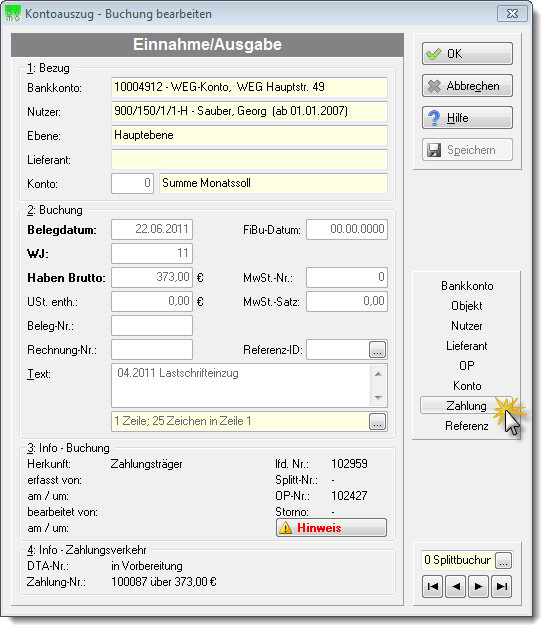Jump to last record navigation arrow
The height and width of the screenshot is (632, 548).
(x=502, y=586)
